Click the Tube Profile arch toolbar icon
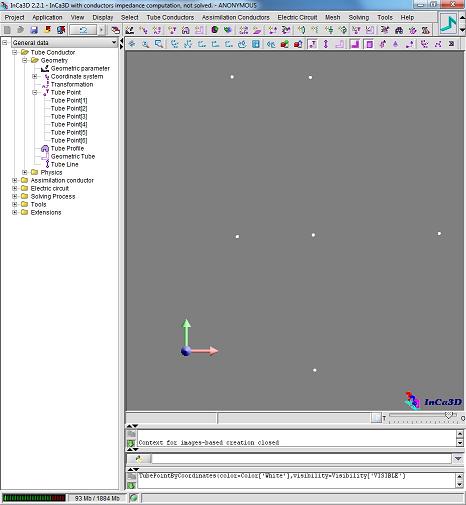This screenshot has width=466, height=505. coord(185,30)
